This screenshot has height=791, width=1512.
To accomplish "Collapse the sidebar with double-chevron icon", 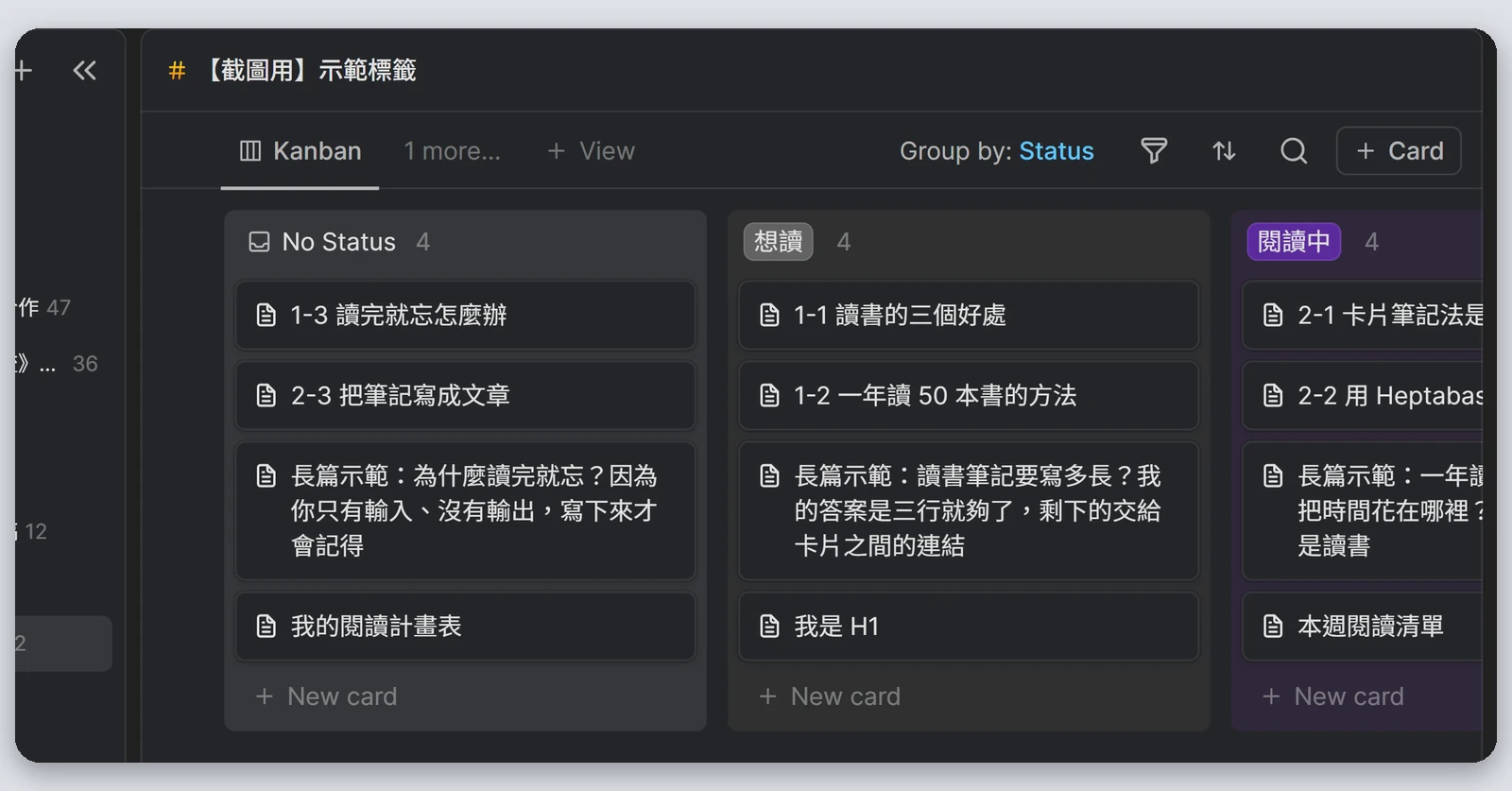I will pyautogui.click(x=84, y=70).
